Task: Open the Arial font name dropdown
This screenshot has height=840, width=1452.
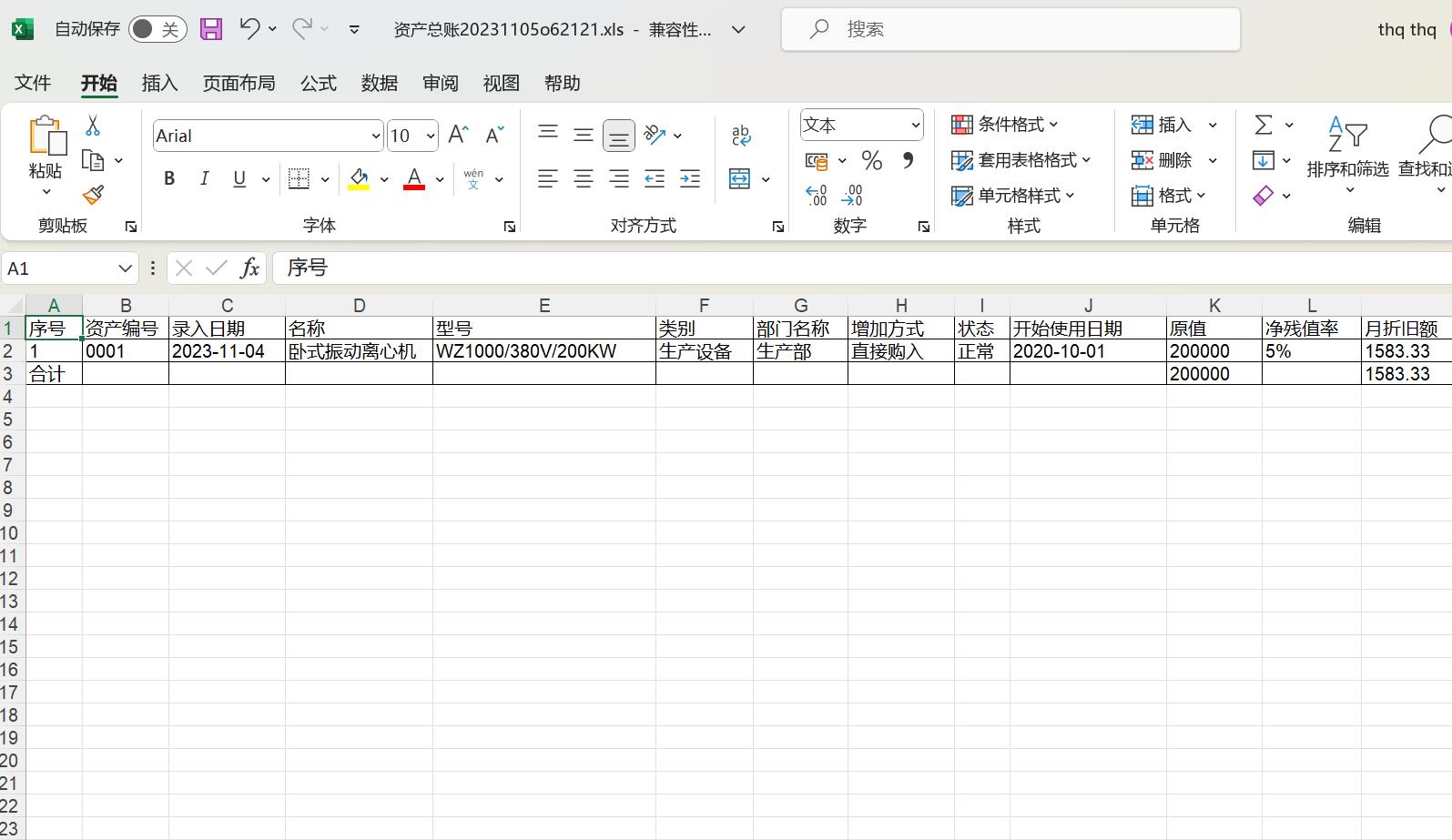Action: point(375,137)
